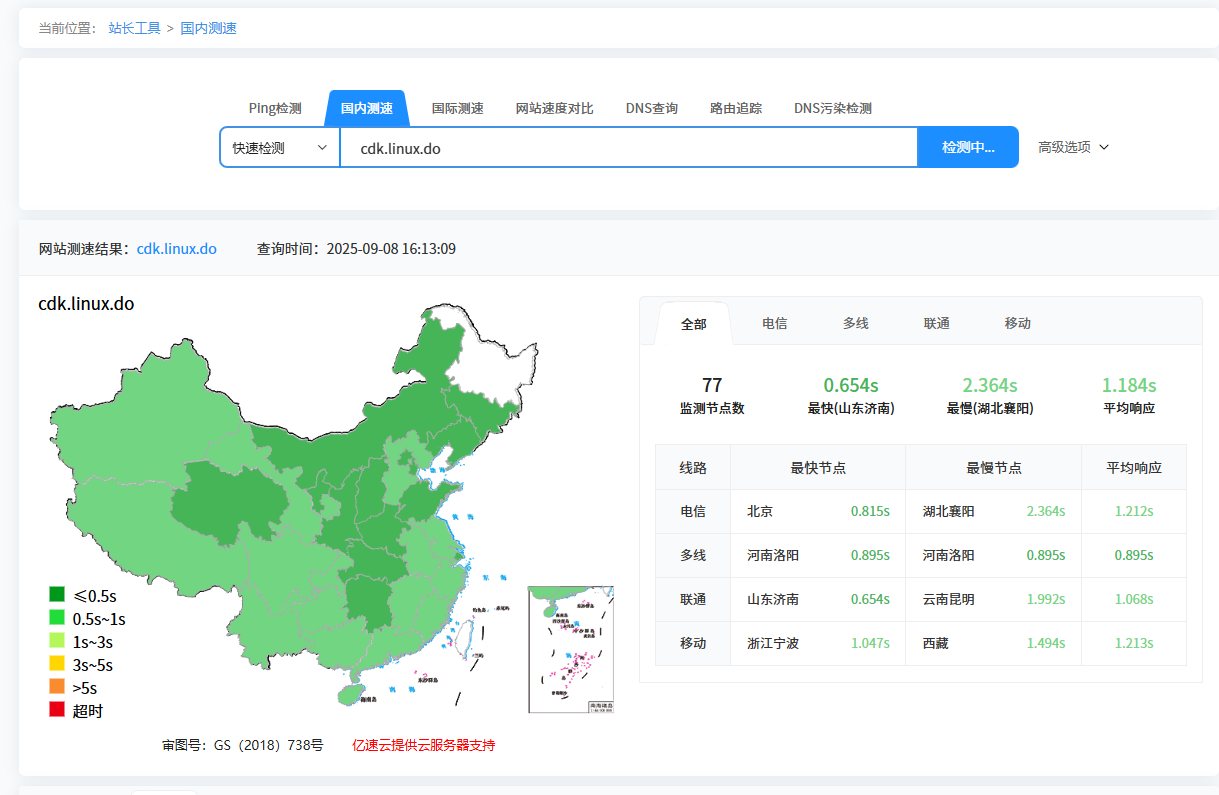Filter results by 电信 tab
Screen dimensions: 1219x795
click(774, 323)
